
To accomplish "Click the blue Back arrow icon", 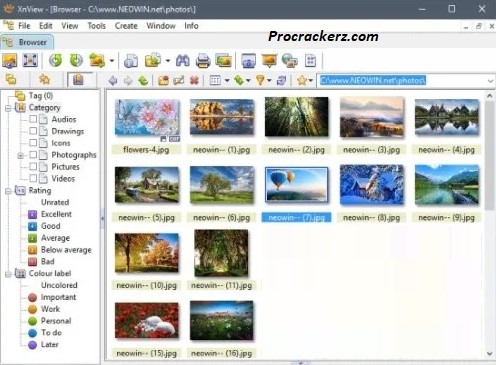I will click(x=113, y=80).
